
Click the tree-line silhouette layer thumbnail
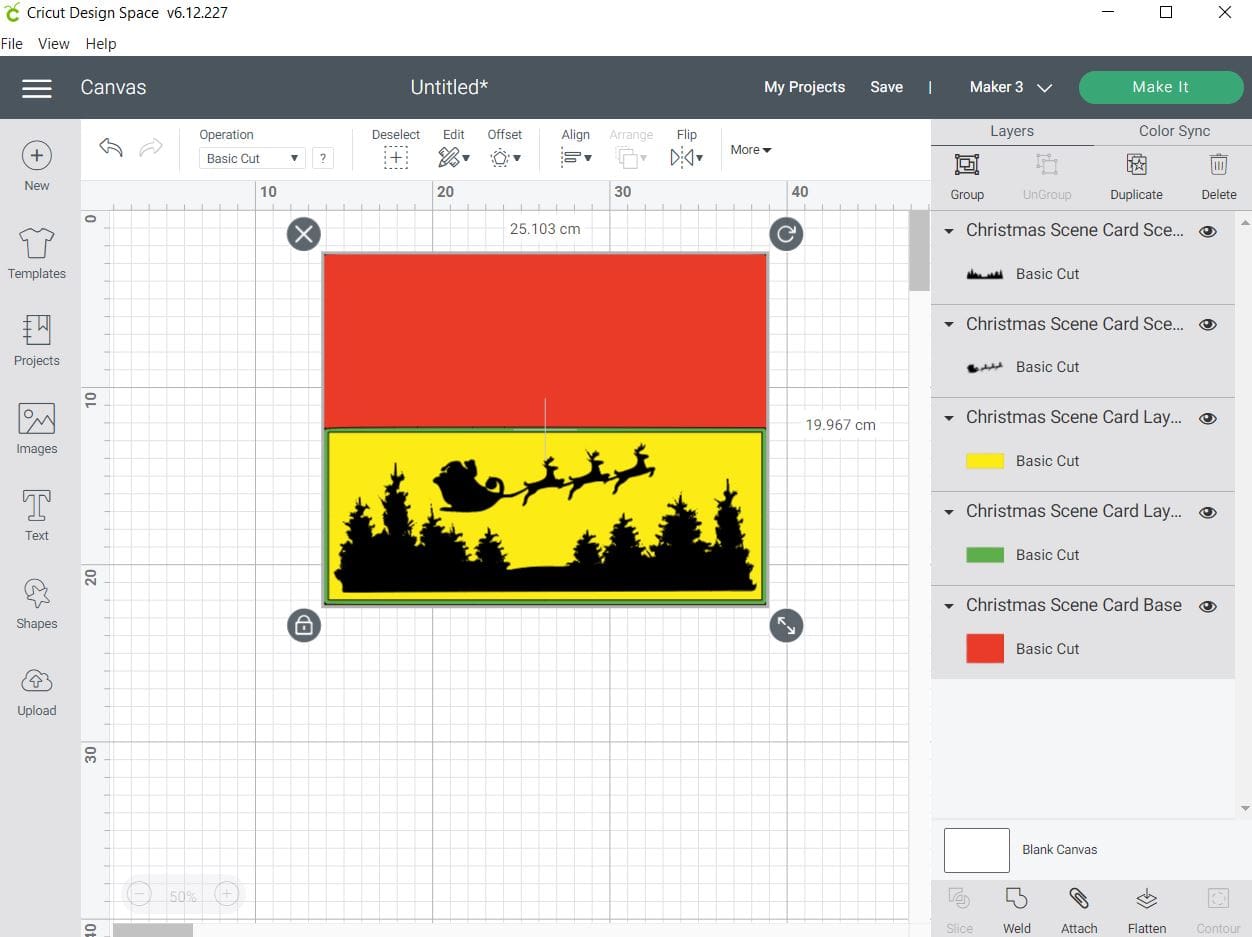[x=985, y=274]
